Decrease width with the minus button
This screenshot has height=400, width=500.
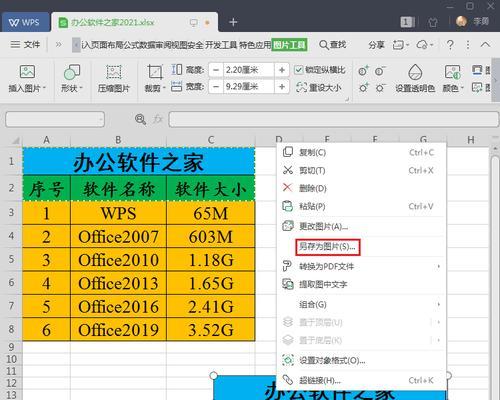click(216, 87)
